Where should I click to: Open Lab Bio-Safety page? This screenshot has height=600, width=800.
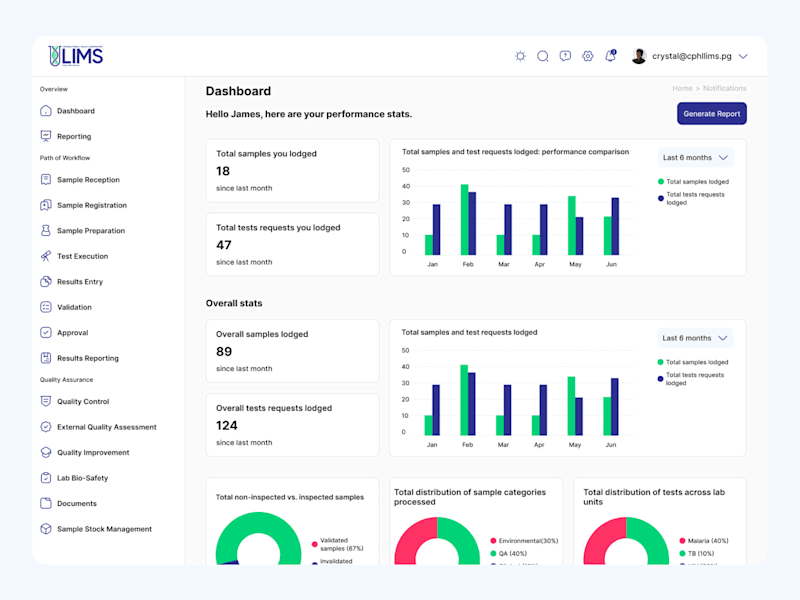click(x=83, y=478)
